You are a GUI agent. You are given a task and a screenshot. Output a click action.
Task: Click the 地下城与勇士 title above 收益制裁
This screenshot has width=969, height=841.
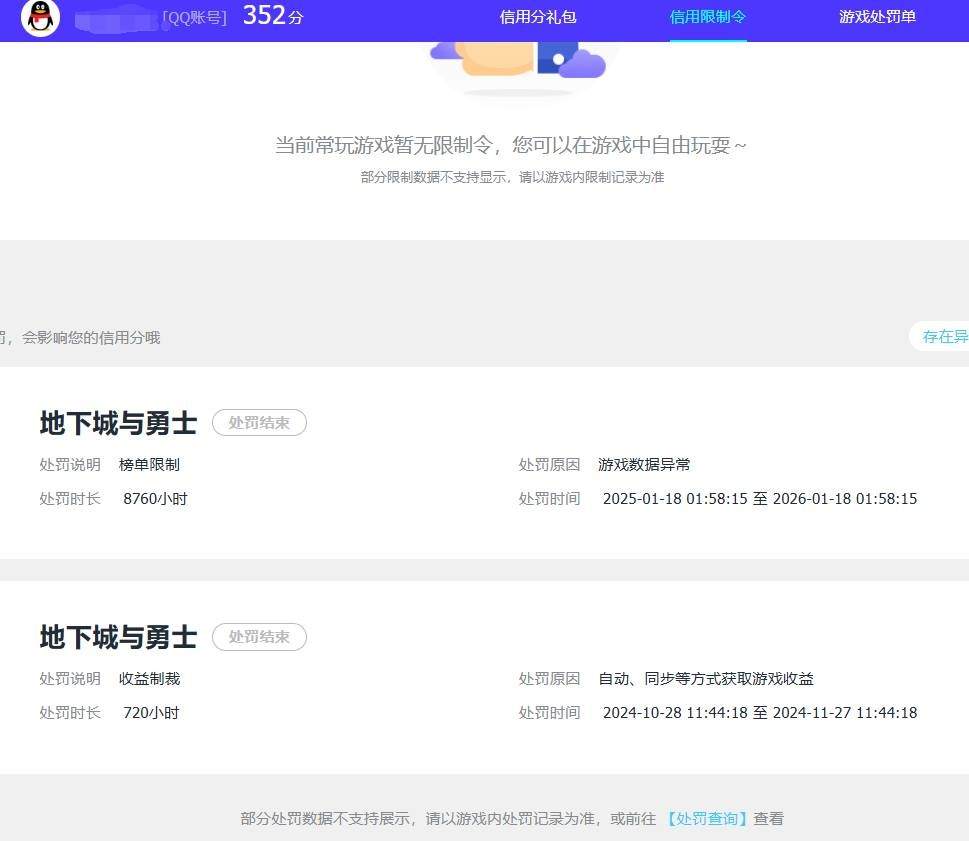[x=118, y=637]
